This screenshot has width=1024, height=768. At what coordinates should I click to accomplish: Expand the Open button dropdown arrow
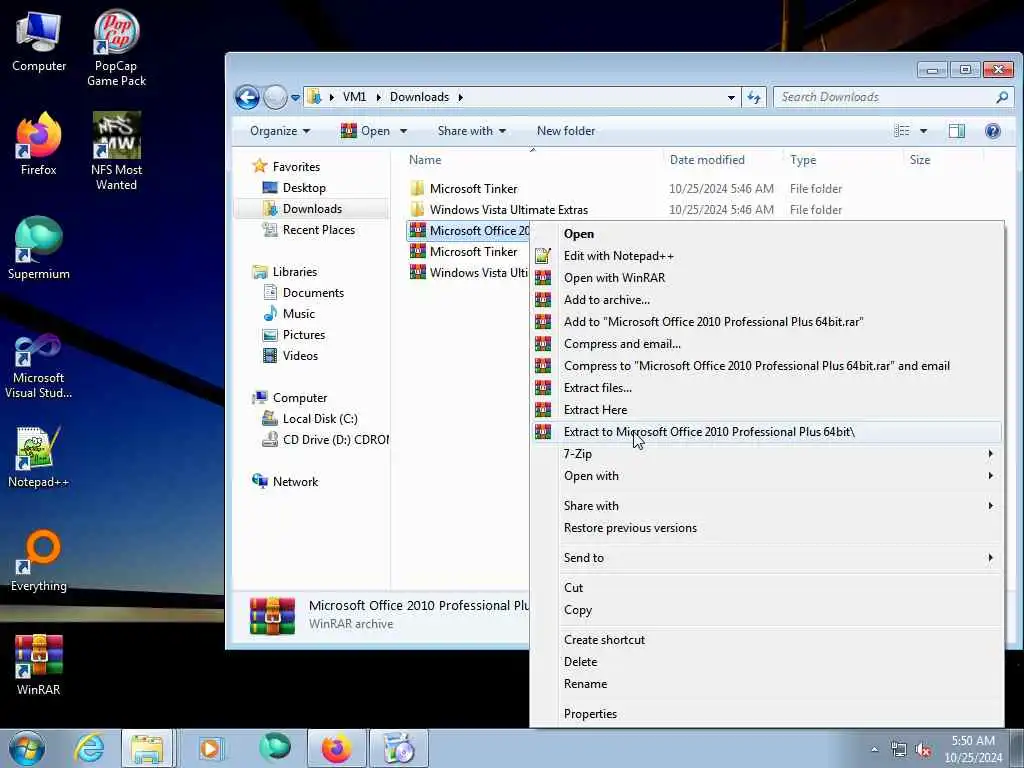click(x=404, y=131)
